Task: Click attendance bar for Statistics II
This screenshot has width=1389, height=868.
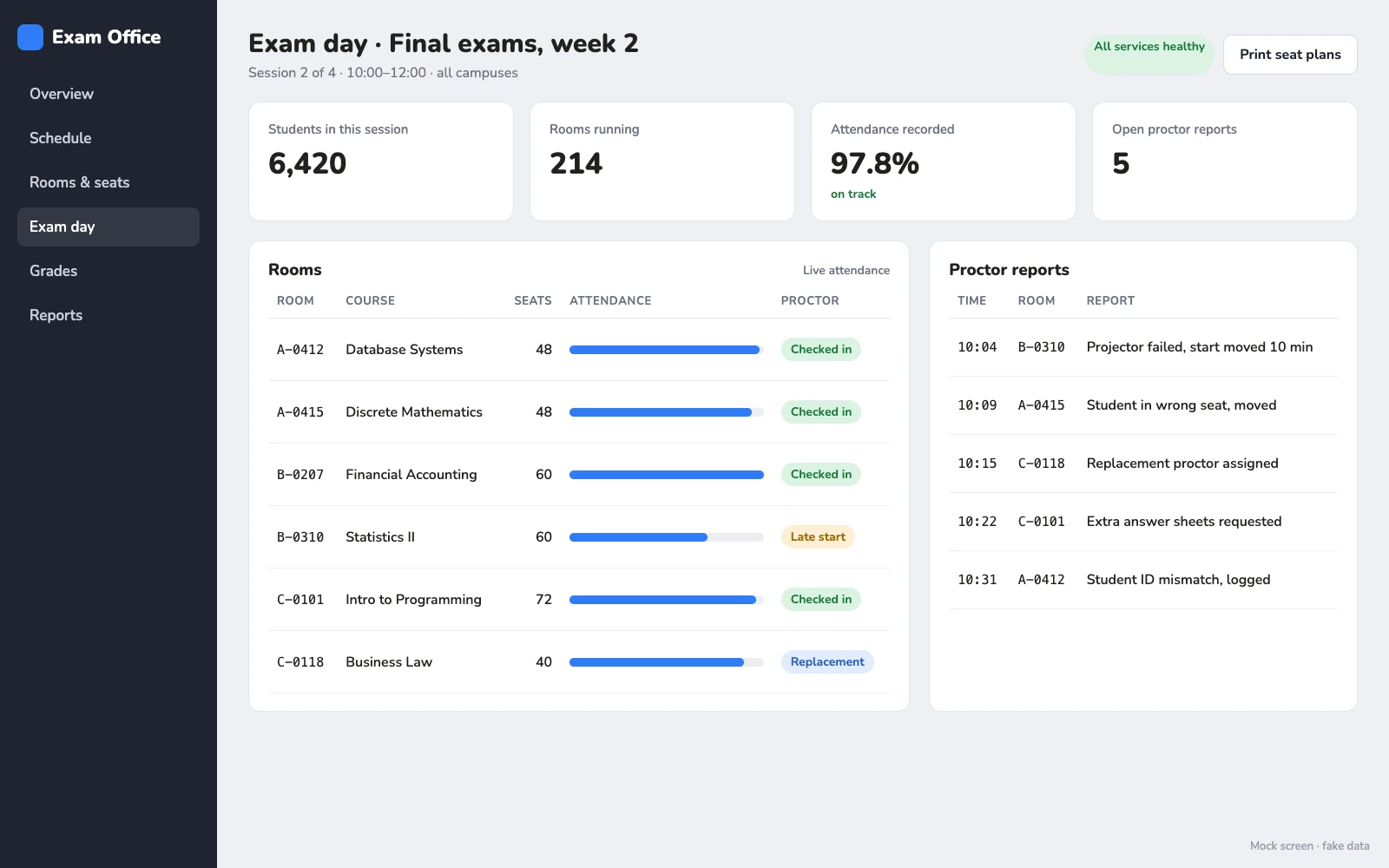Action: tap(667, 537)
